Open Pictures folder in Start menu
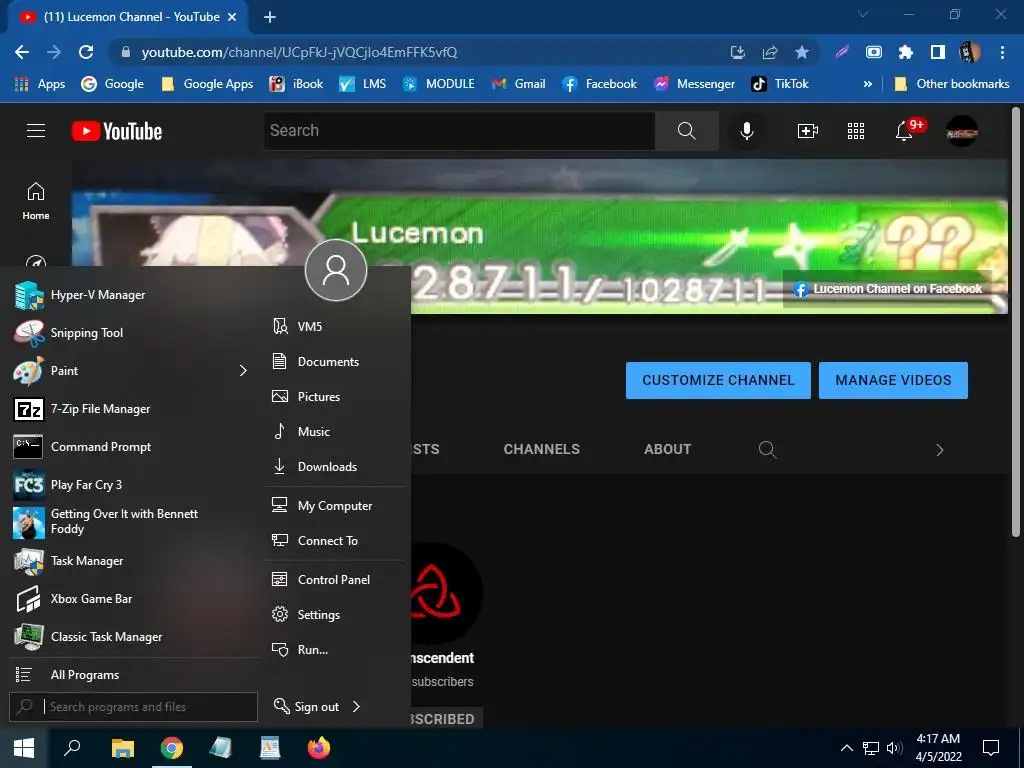Image resolution: width=1024 pixels, height=768 pixels. [x=336, y=396]
